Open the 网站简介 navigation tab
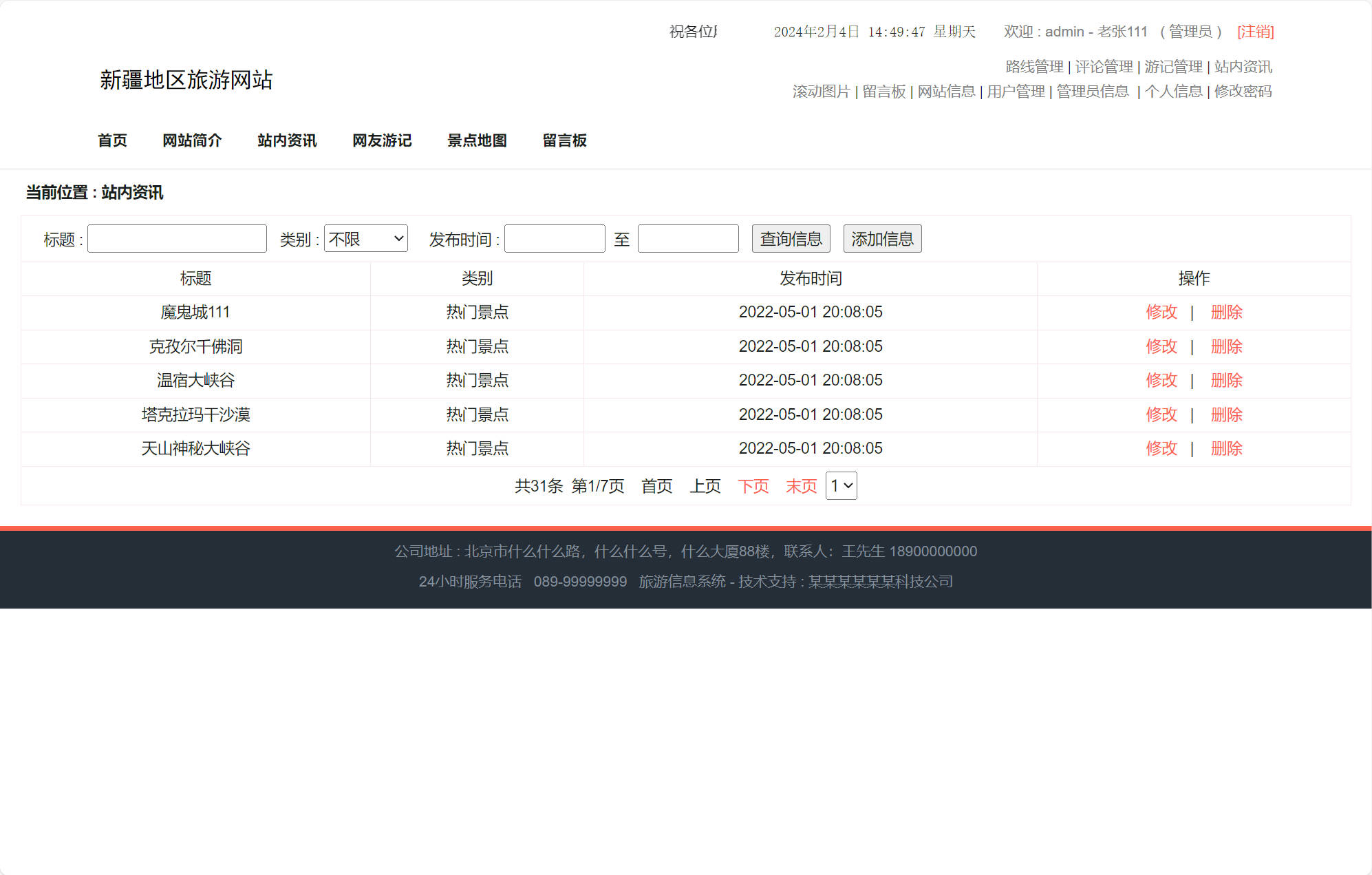 (192, 140)
